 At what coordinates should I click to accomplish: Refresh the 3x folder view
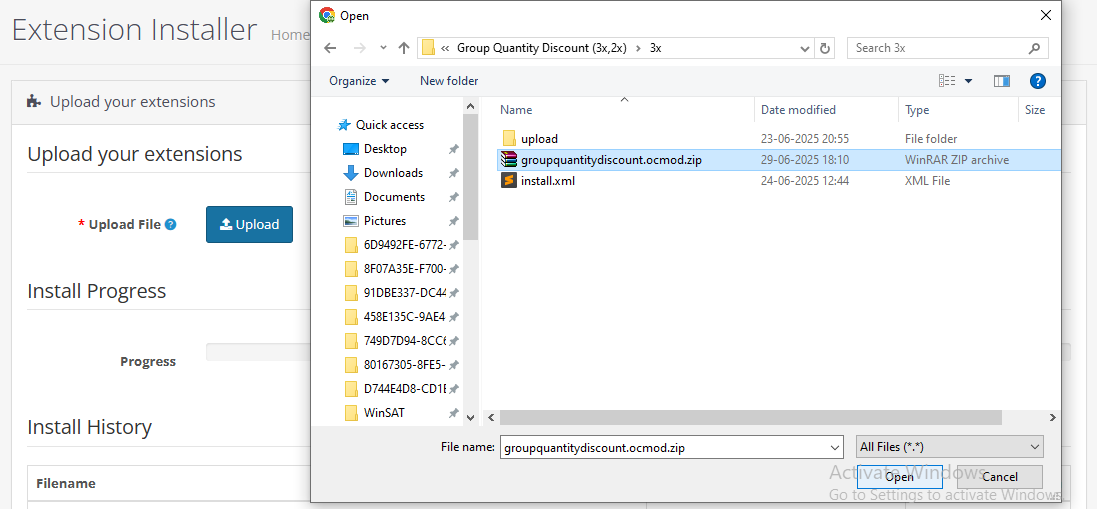tap(825, 48)
